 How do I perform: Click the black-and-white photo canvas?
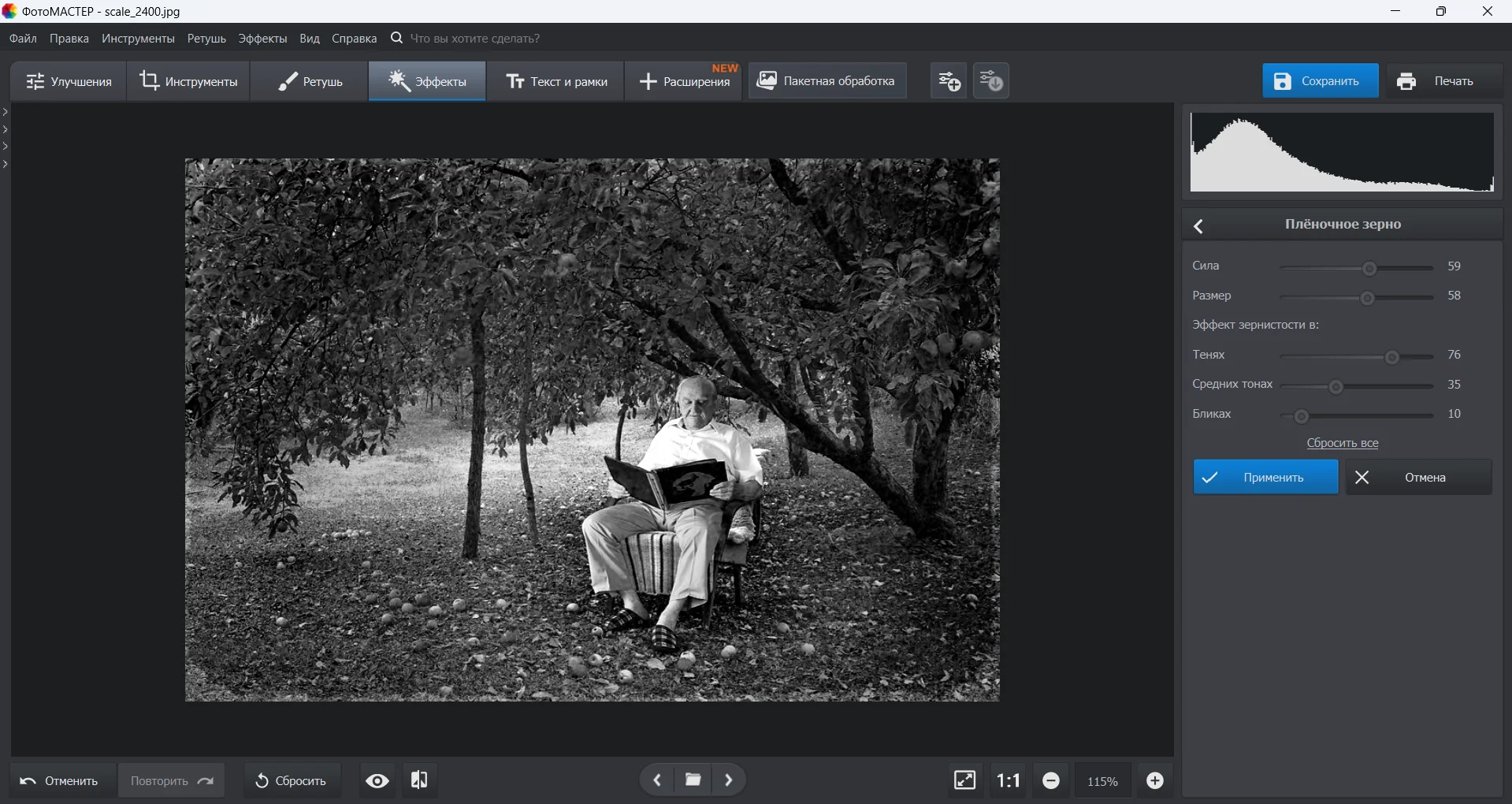click(593, 430)
